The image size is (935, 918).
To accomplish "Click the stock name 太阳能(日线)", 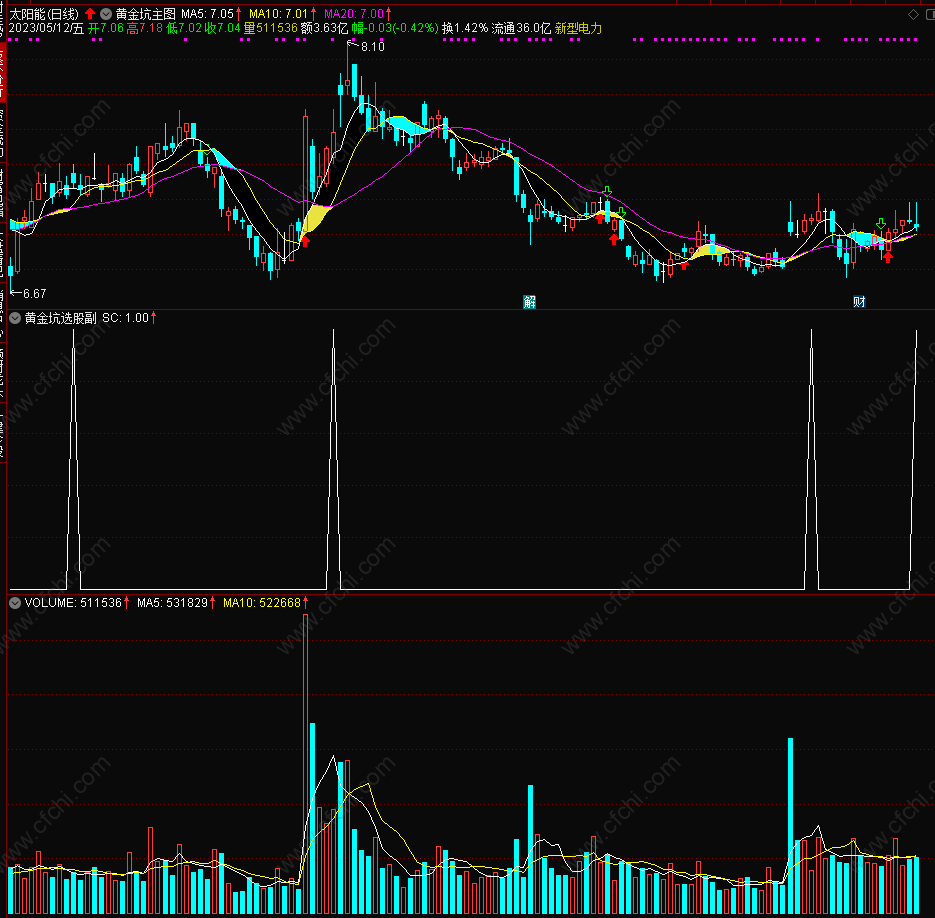I will [x=44, y=14].
